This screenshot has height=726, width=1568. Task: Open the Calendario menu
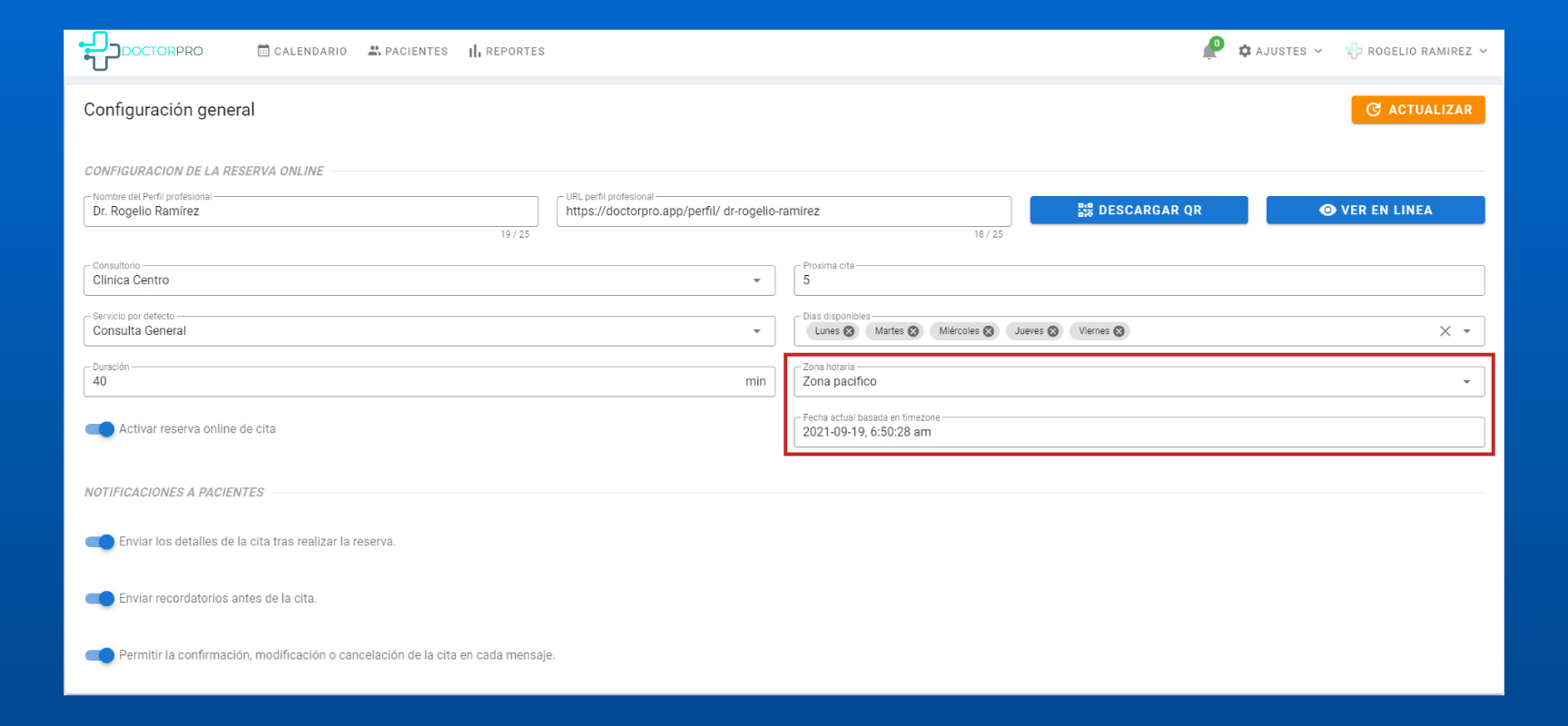302,52
